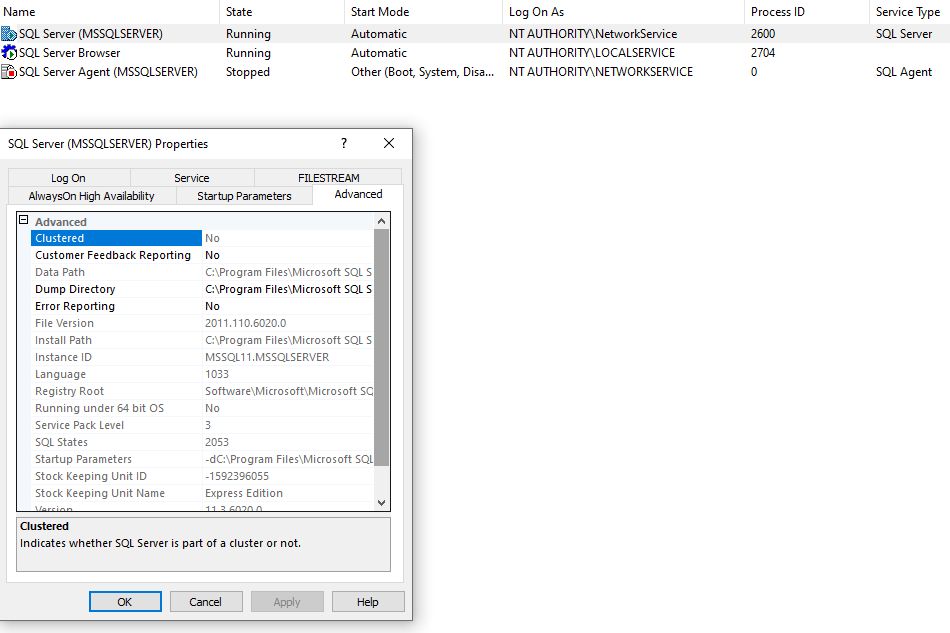Image resolution: width=950 pixels, height=633 pixels.
Task: Close the SQL Server Properties dialog
Action: (389, 143)
